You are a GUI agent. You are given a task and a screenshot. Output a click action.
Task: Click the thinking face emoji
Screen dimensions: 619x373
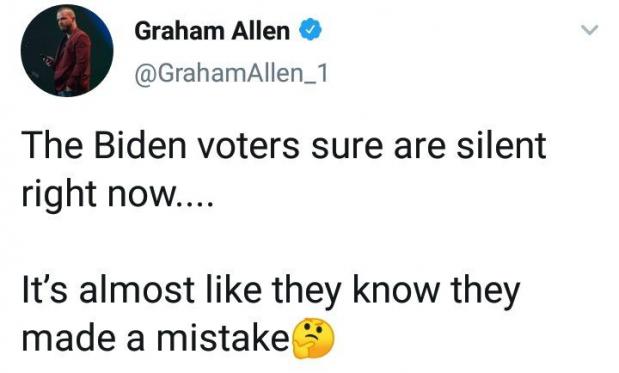(x=313, y=339)
